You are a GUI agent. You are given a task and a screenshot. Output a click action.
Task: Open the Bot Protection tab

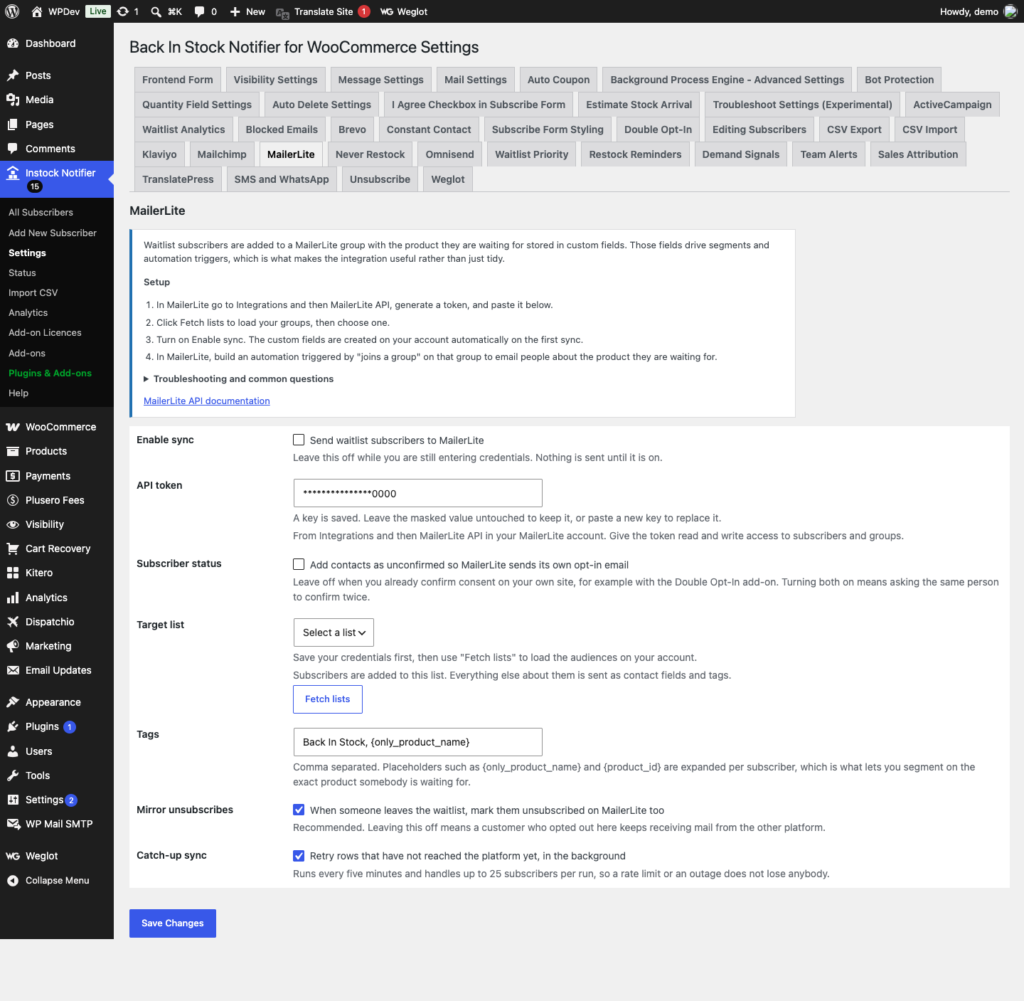[899, 80]
